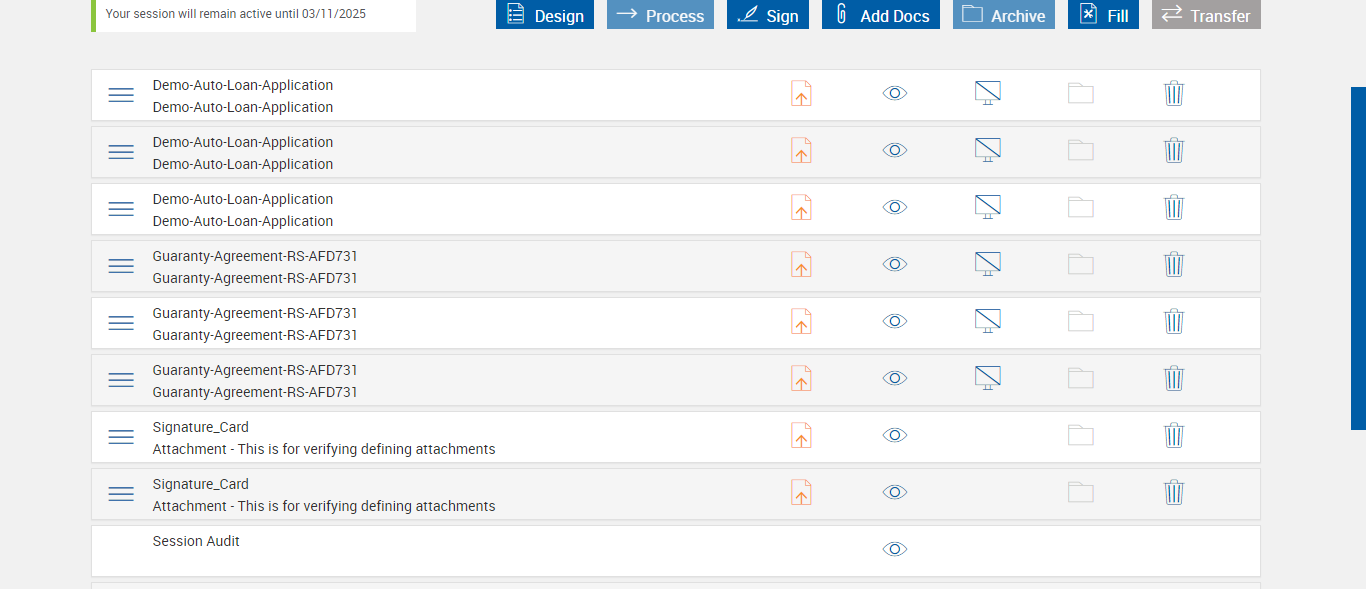This screenshot has width=1366, height=589.
Task: Click hamburger handle of second Guaranty-Agreement-RS-AFD731 row
Action: 121,323
